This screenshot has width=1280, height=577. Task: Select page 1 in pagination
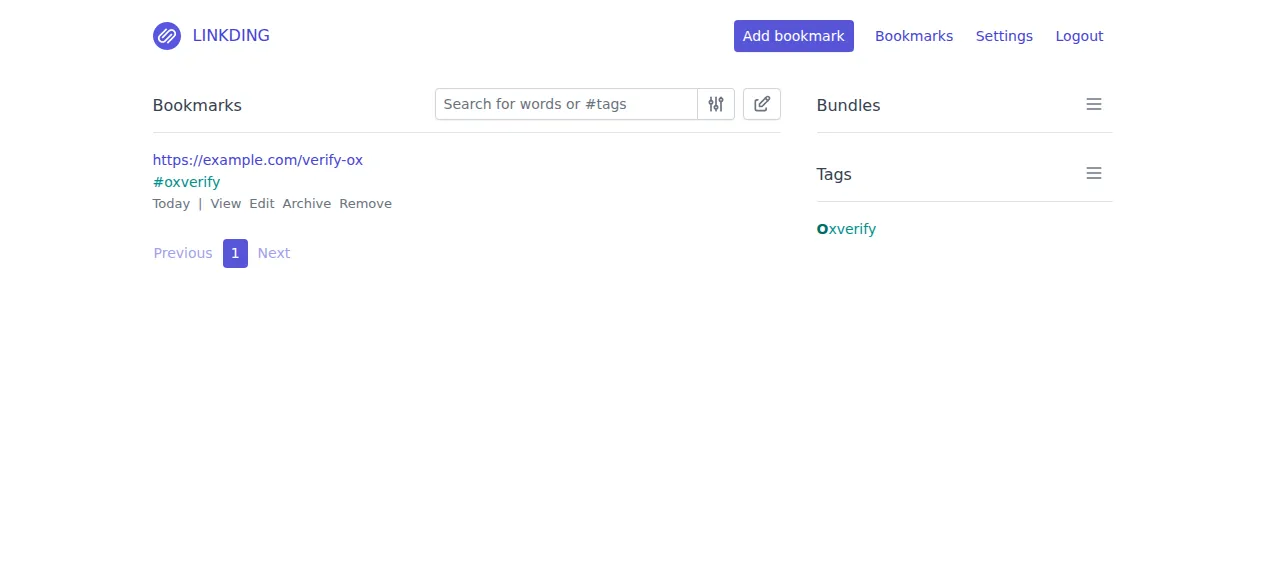coord(235,253)
